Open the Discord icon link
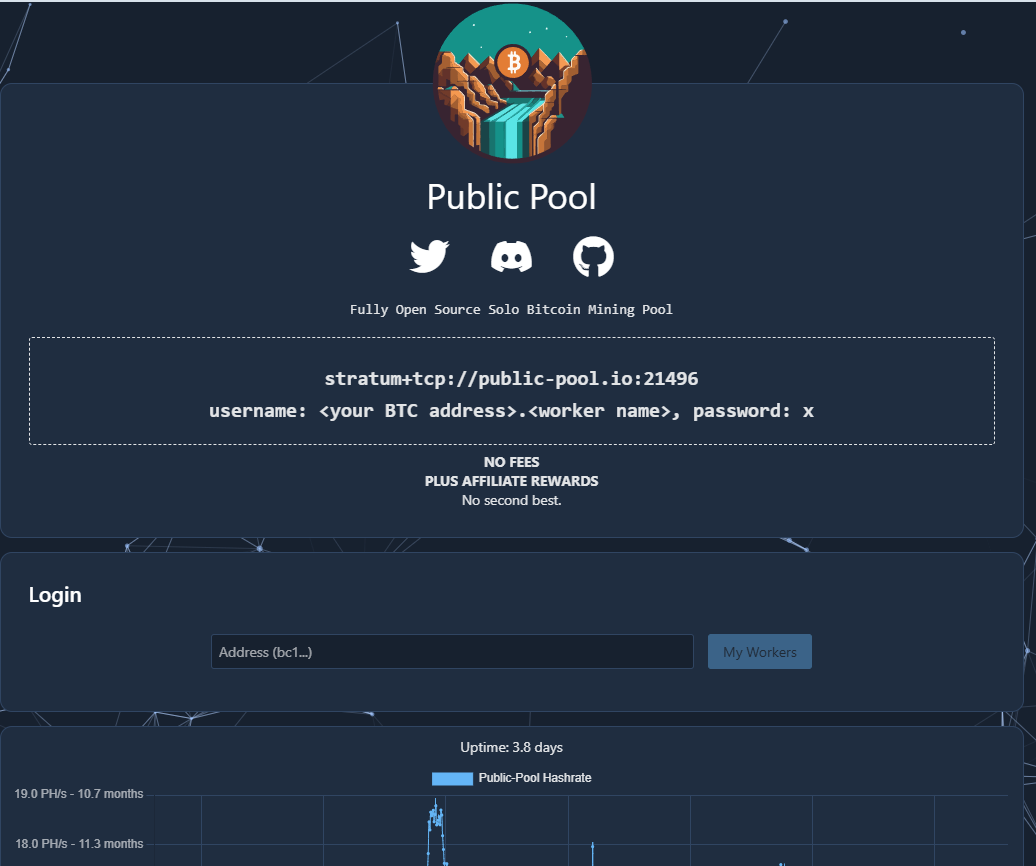1036x866 pixels. (511, 256)
